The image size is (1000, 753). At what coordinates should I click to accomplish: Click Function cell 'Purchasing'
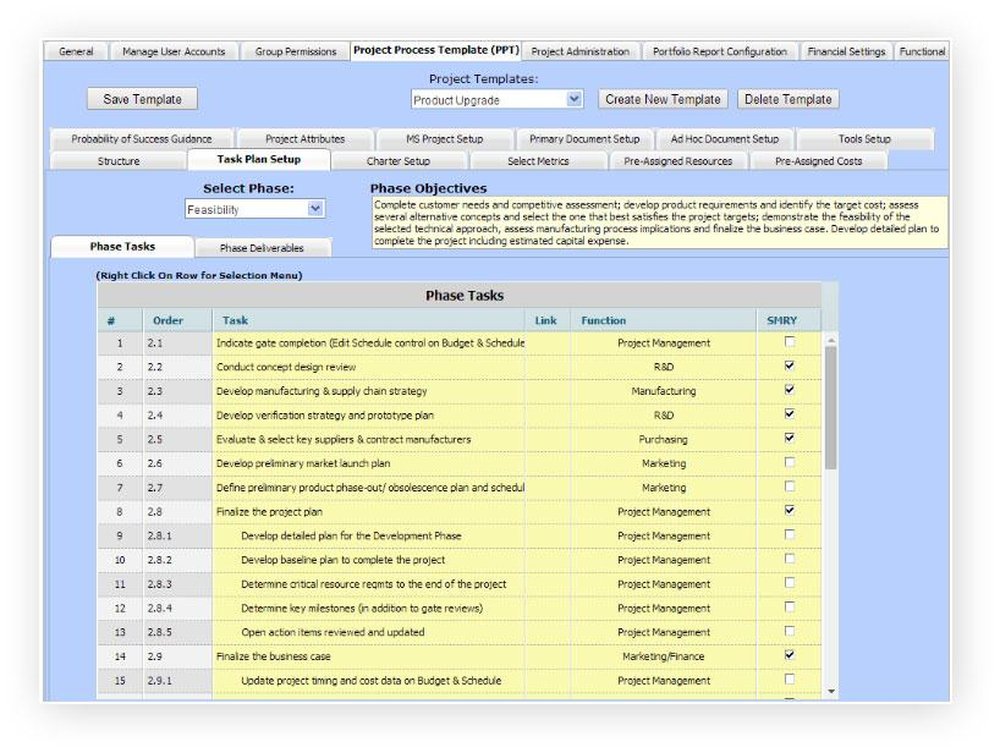(663, 440)
